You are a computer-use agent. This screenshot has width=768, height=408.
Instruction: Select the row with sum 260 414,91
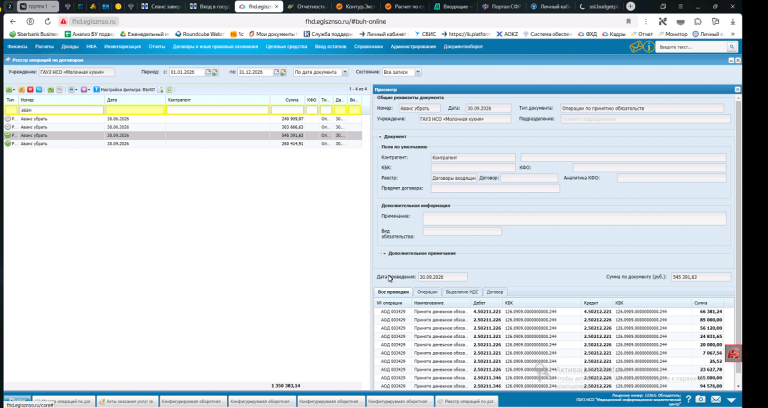(x=183, y=144)
